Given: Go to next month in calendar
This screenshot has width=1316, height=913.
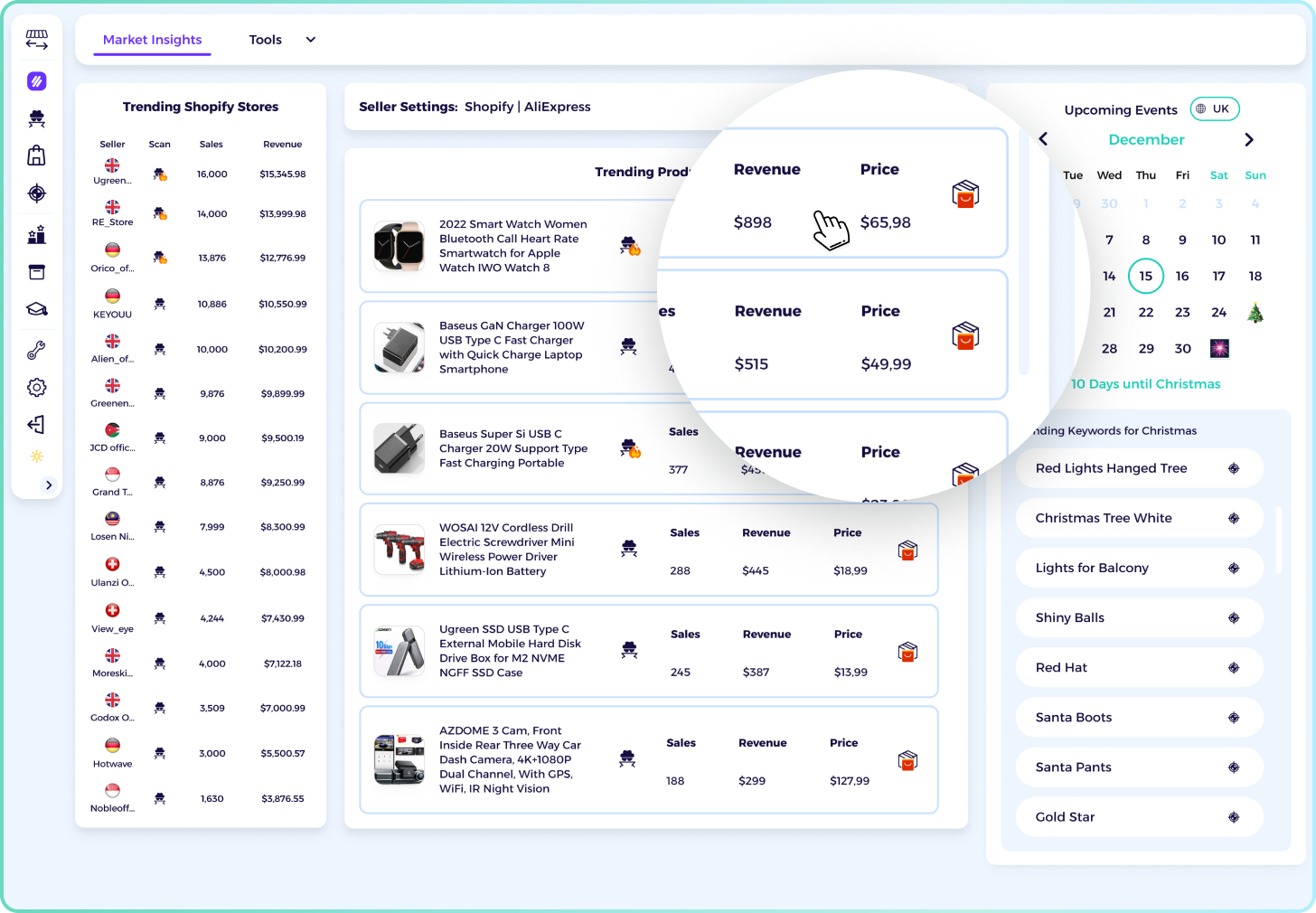Looking at the screenshot, I should pos(1249,139).
